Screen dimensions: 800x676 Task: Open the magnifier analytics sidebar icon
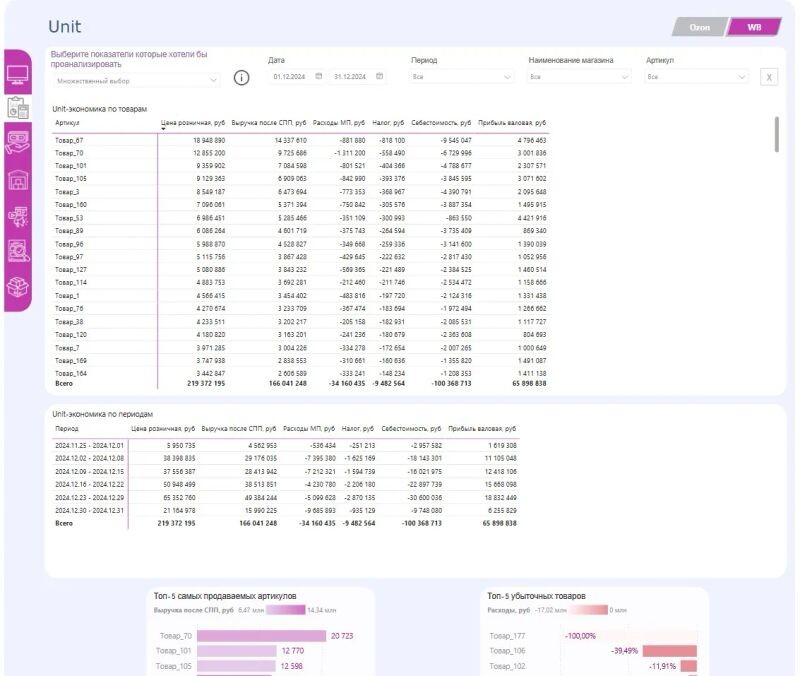pyautogui.click(x=18, y=251)
